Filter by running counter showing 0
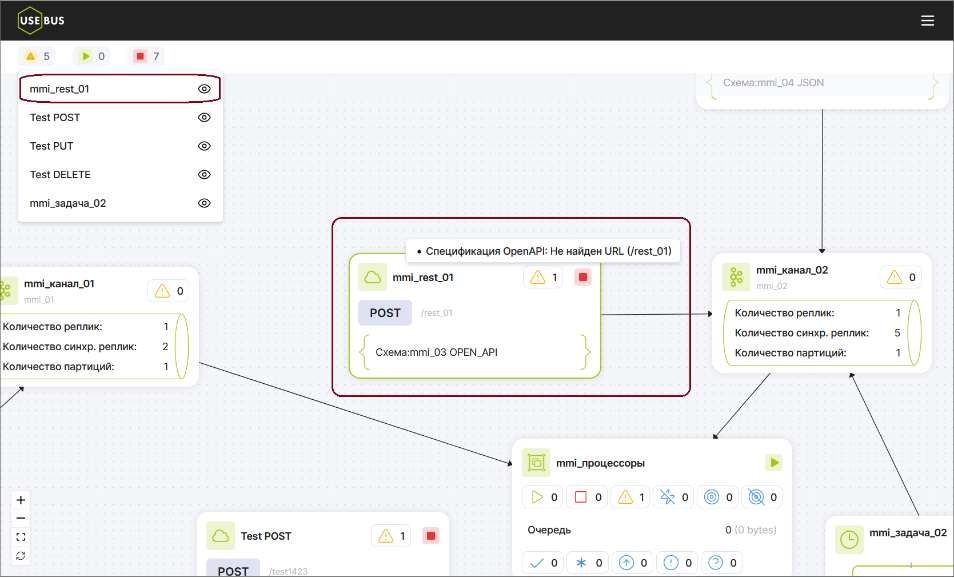The width and height of the screenshot is (954, 578). click(x=92, y=56)
